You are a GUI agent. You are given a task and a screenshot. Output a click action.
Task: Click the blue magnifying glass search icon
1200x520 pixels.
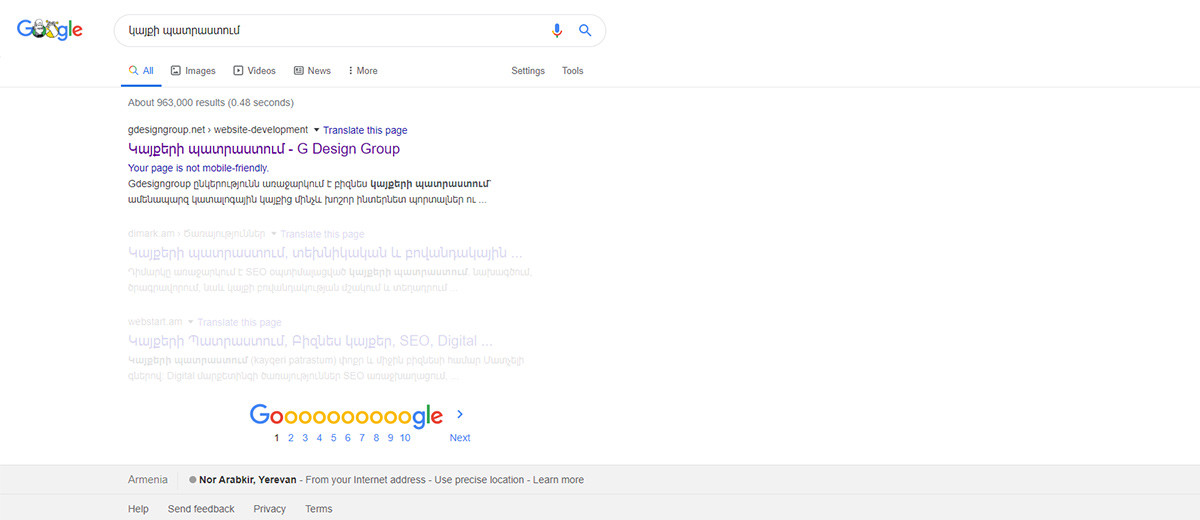pyautogui.click(x=585, y=31)
